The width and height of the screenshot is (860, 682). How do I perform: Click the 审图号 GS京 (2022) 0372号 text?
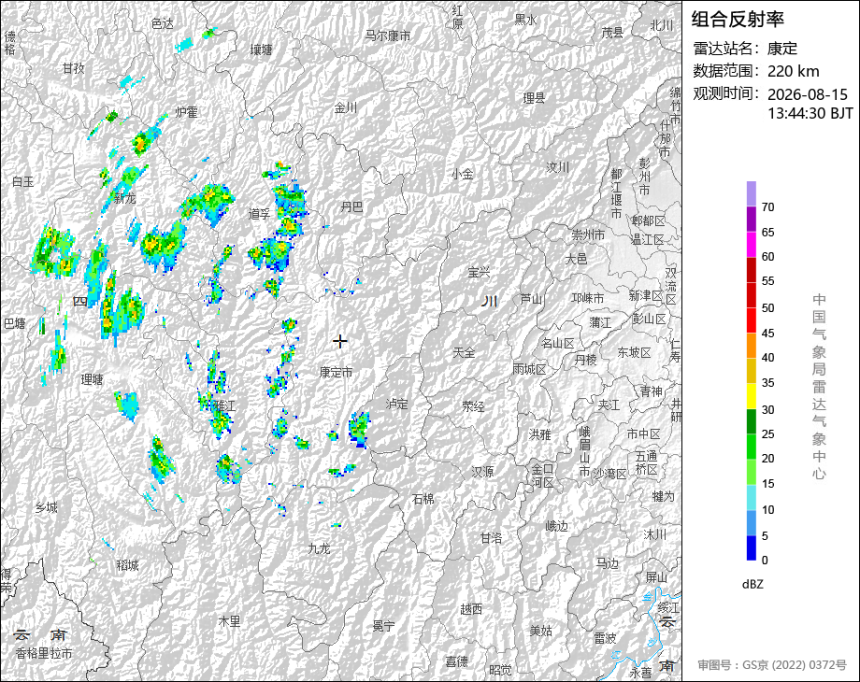[x=772, y=664]
